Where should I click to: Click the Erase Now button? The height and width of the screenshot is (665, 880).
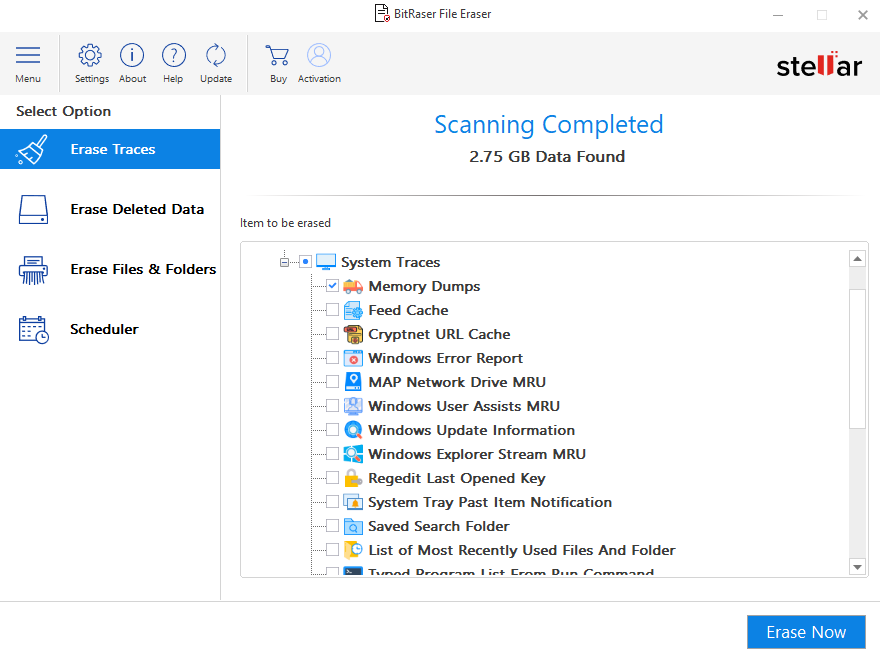click(806, 632)
